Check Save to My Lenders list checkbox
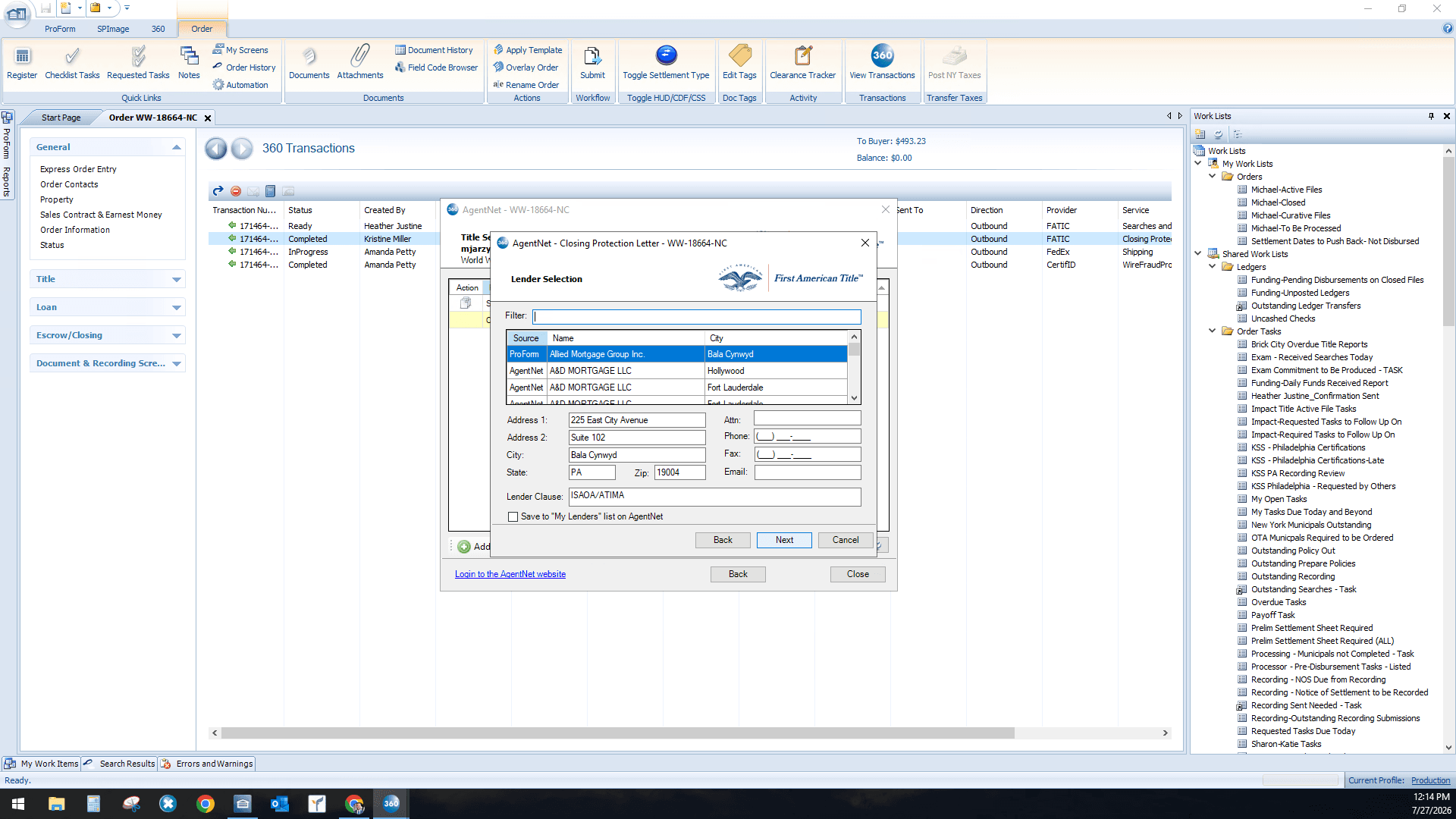 (x=513, y=516)
